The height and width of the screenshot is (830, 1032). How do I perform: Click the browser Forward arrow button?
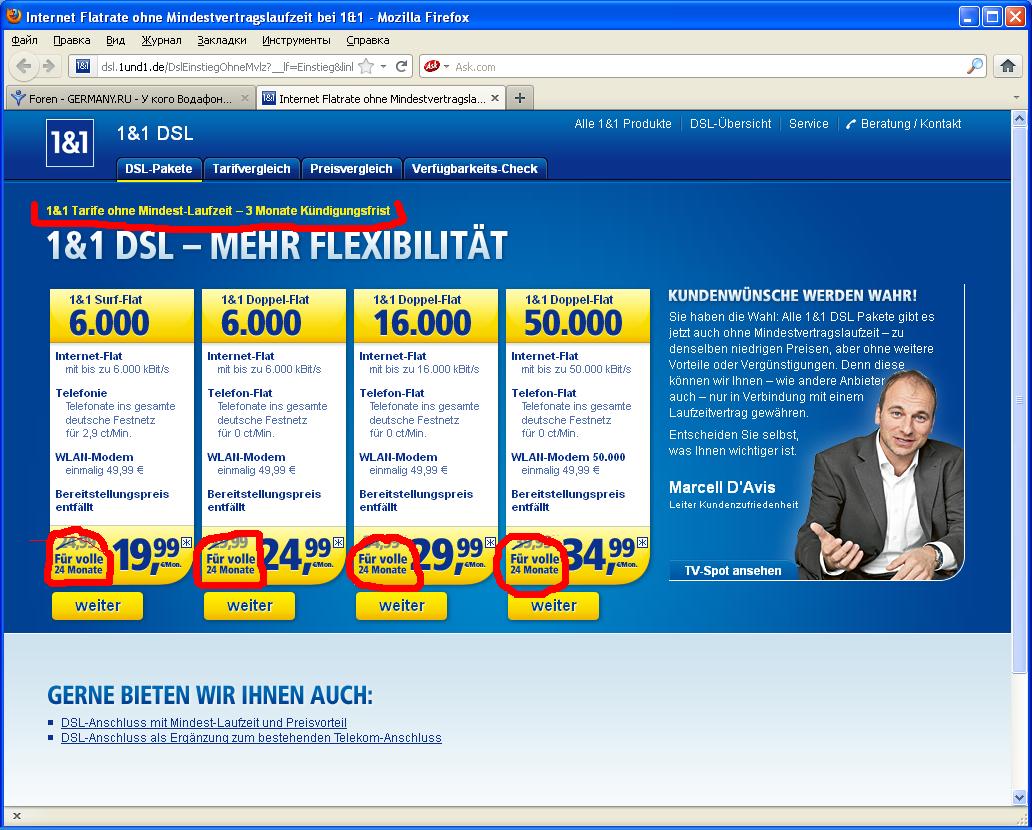[49, 66]
